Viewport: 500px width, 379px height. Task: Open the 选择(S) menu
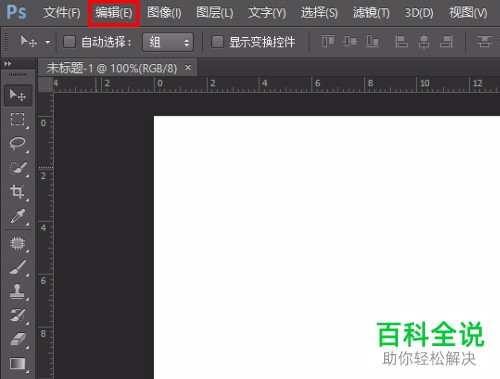tap(319, 13)
